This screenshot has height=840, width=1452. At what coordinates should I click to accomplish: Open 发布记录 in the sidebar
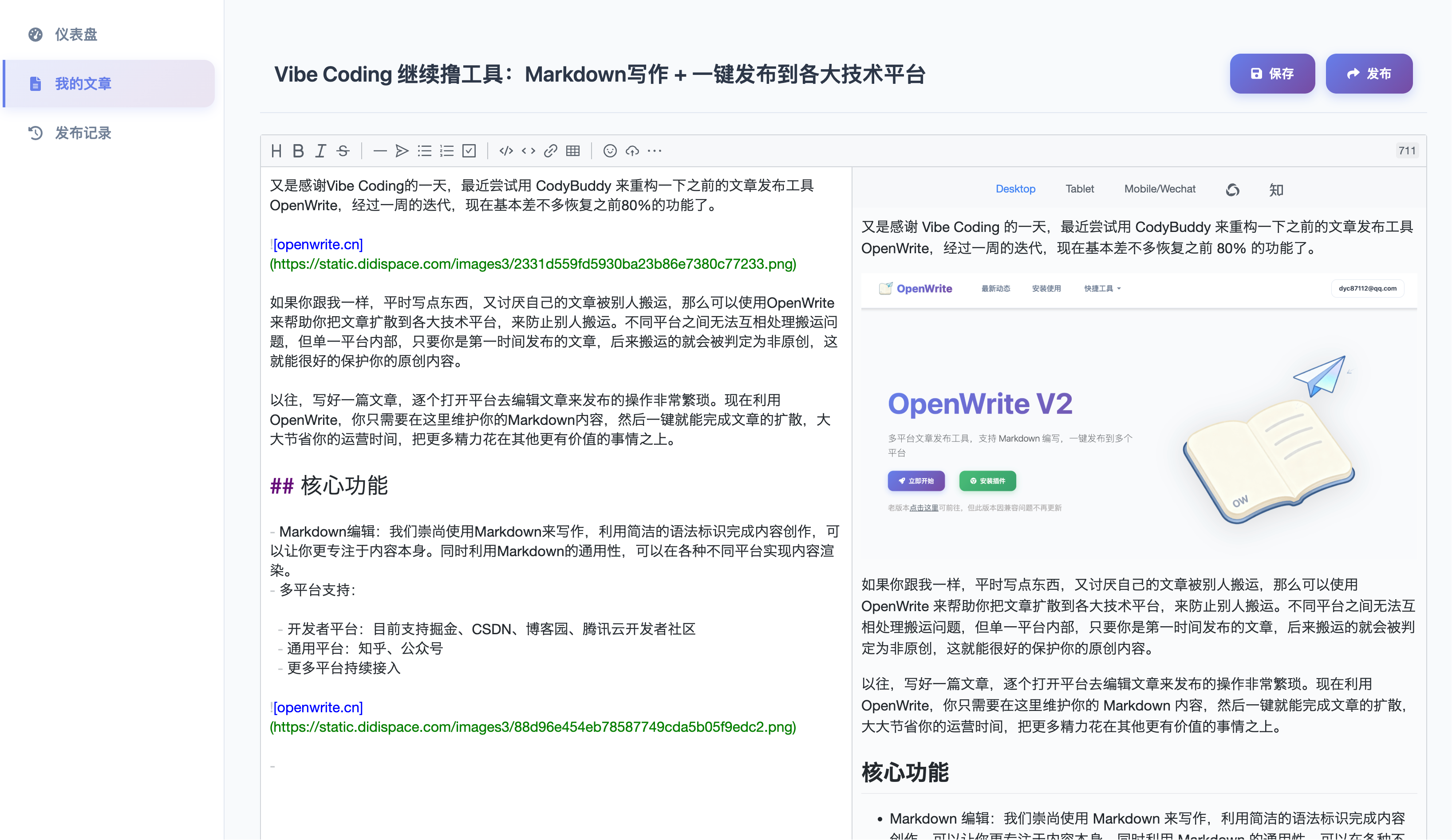pyautogui.click(x=83, y=133)
